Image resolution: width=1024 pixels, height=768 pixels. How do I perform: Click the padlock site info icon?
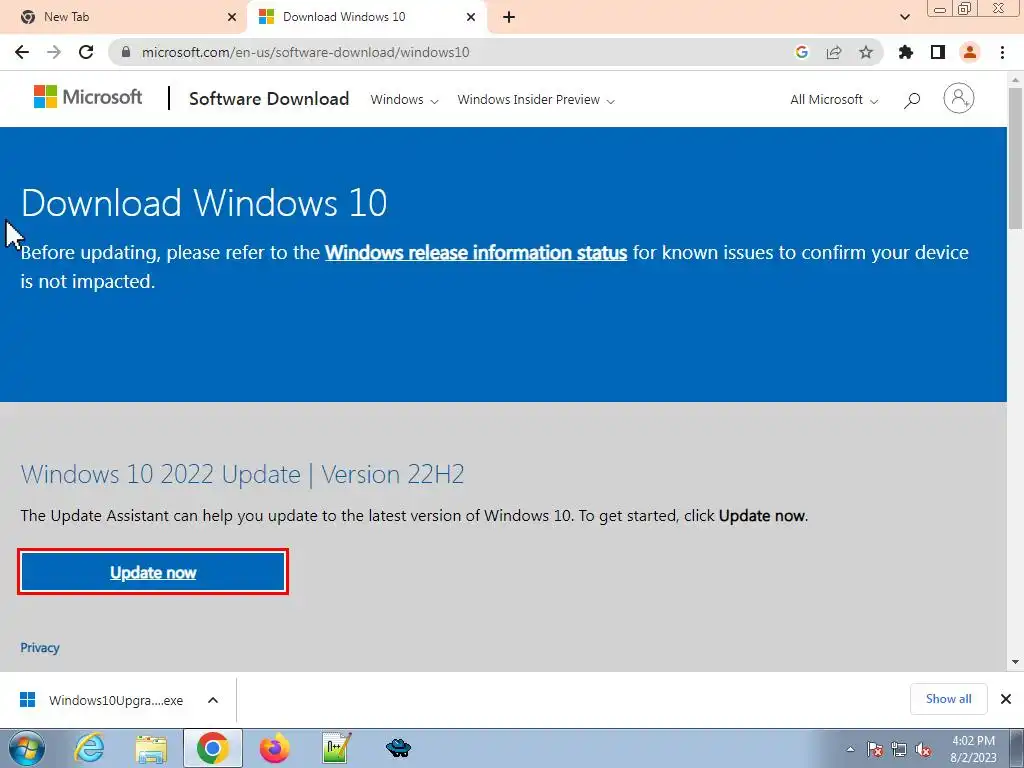126,52
